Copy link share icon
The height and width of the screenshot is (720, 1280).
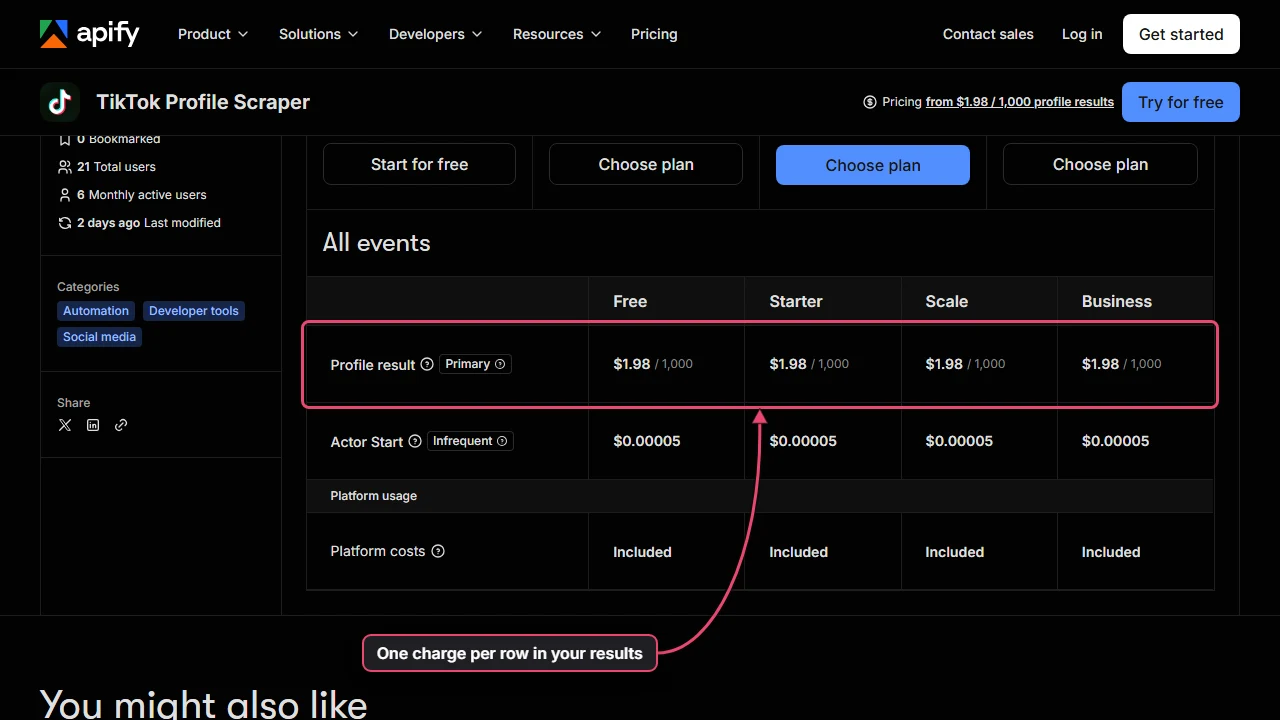(x=121, y=425)
